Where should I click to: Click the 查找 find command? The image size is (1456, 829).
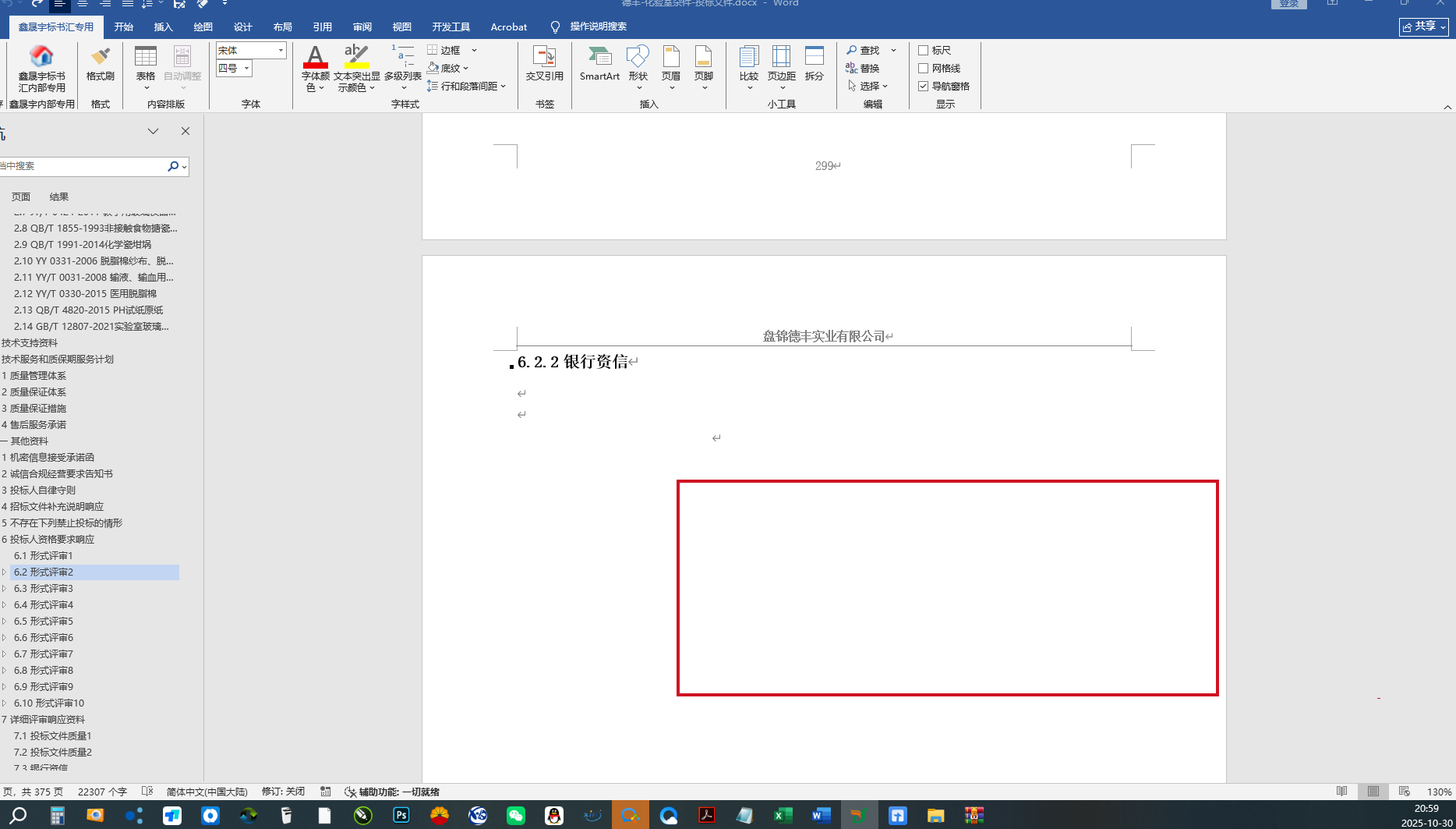pos(863,50)
